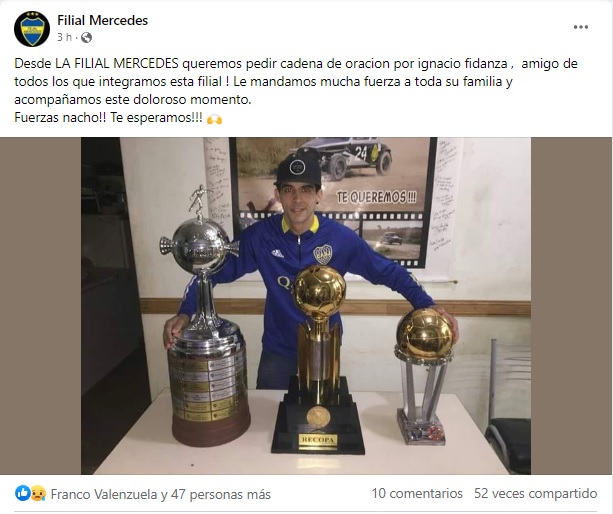Open the 3 h post timestamp
Viewport: 613px width, 514px height.
(x=65, y=38)
